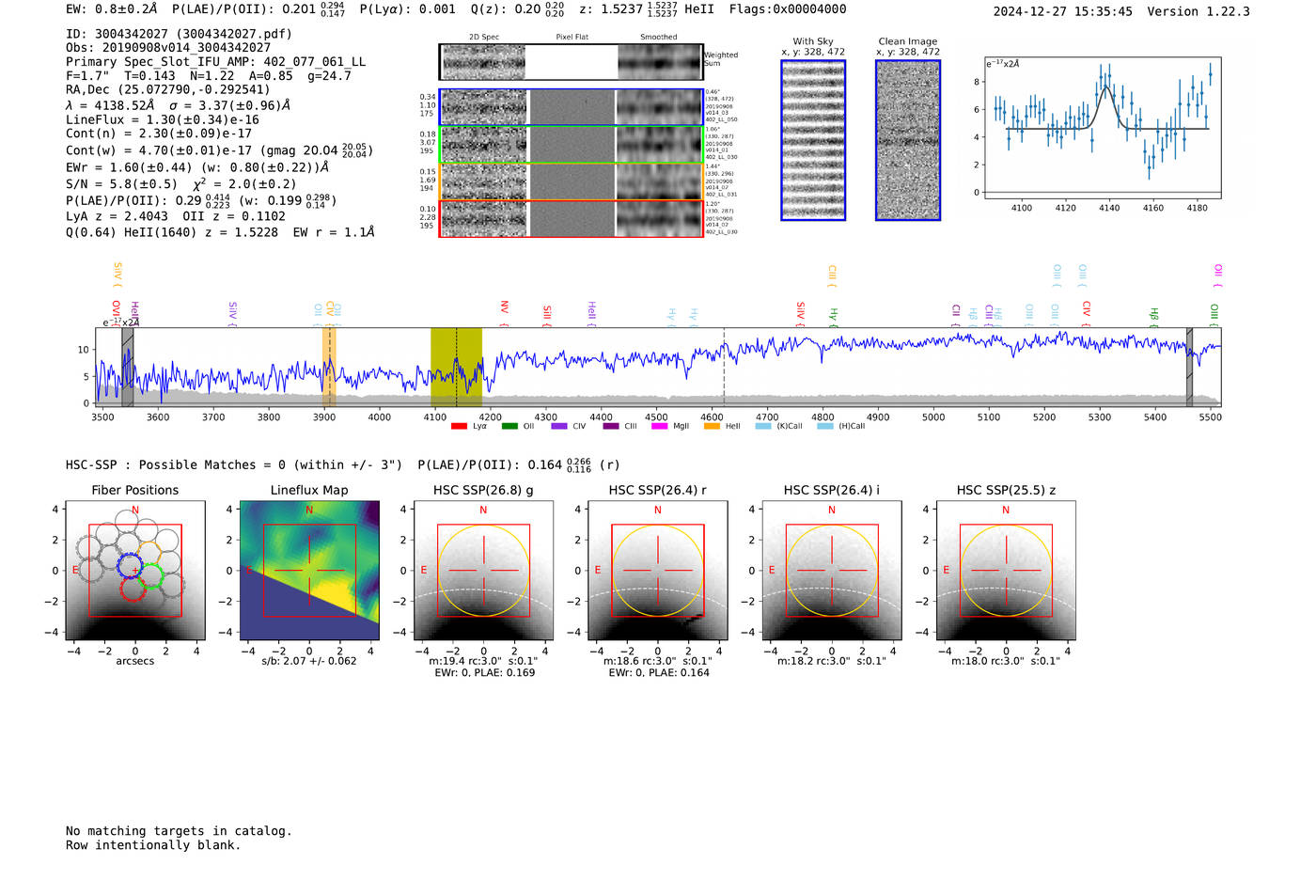Click the 402_LL_050 fiber label
The image size is (1316, 896).
pos(722,120)
